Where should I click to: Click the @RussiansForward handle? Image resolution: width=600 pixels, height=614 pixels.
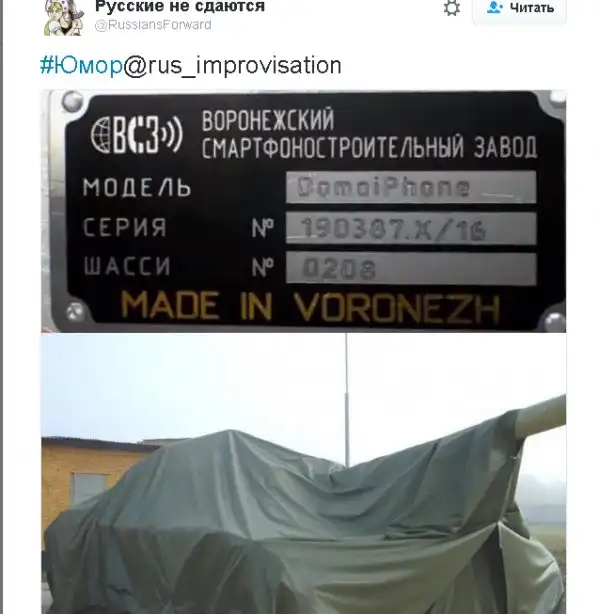pyautogui.click(x=153, y=25)
